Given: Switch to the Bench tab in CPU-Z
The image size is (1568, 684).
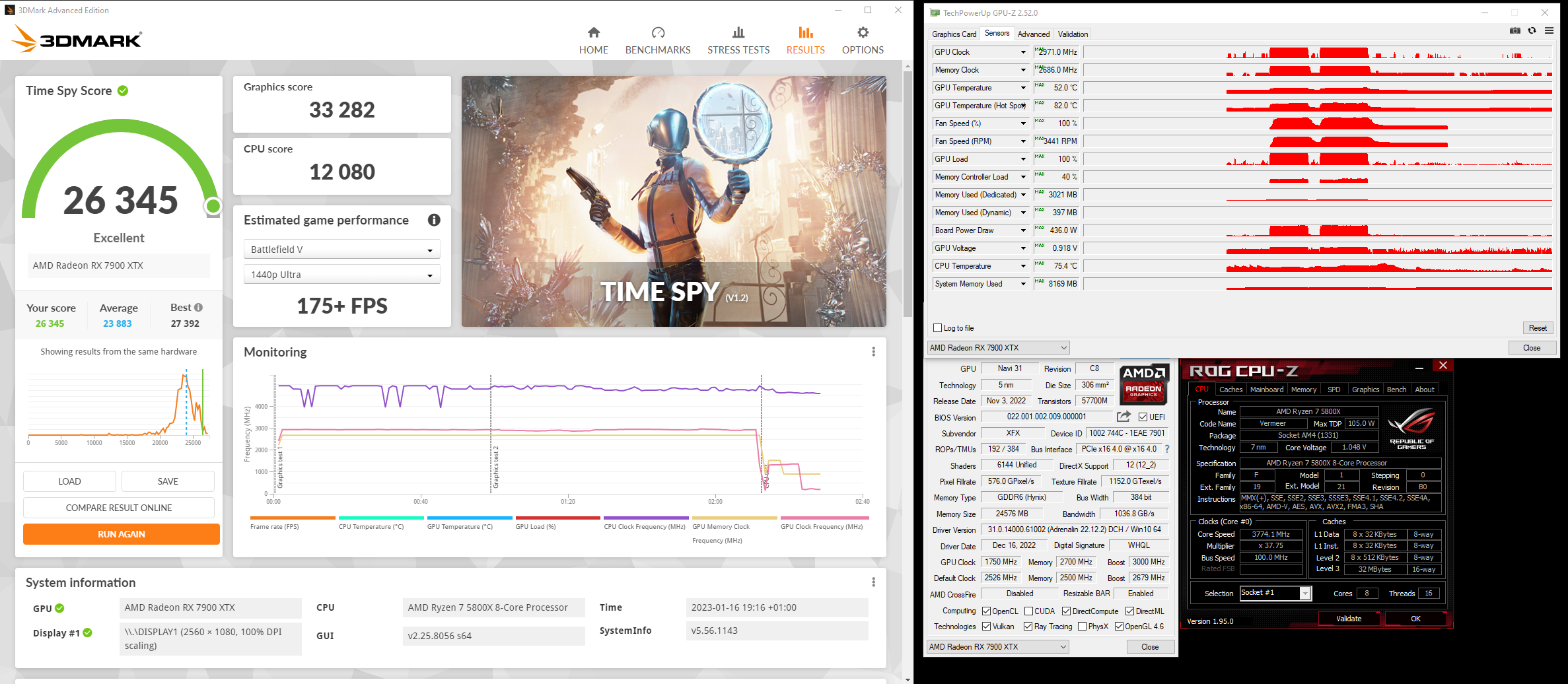Looking at the screenshot, I should (x=1396, y=390).
